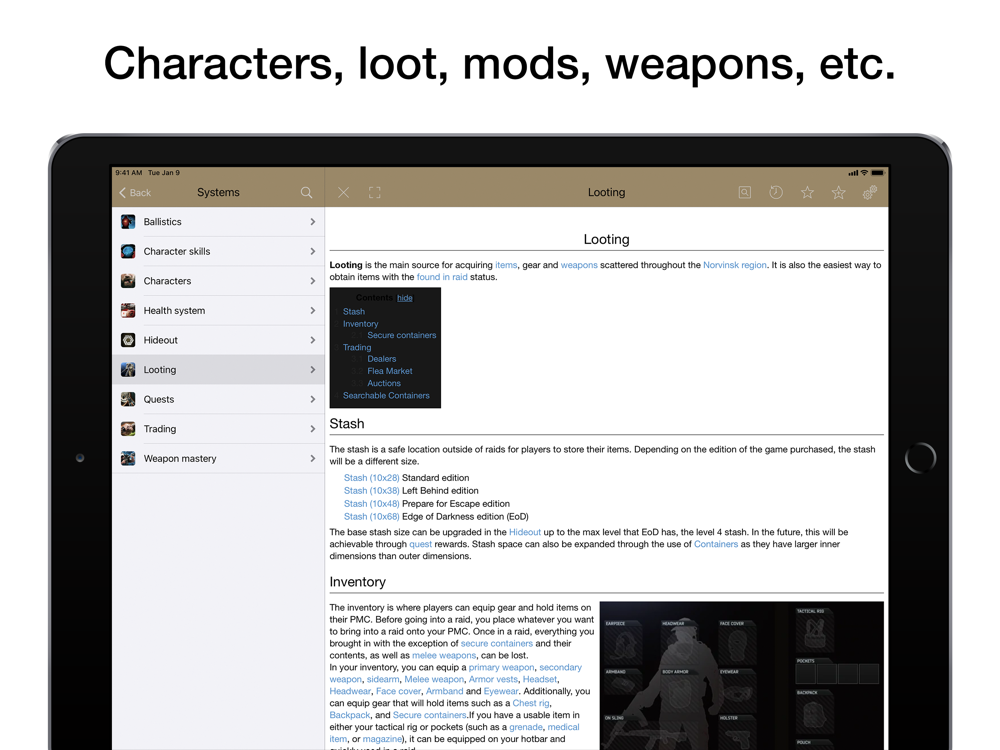Expand Health system with its chevron
The image size is (1000, 750).
[312, 311]
